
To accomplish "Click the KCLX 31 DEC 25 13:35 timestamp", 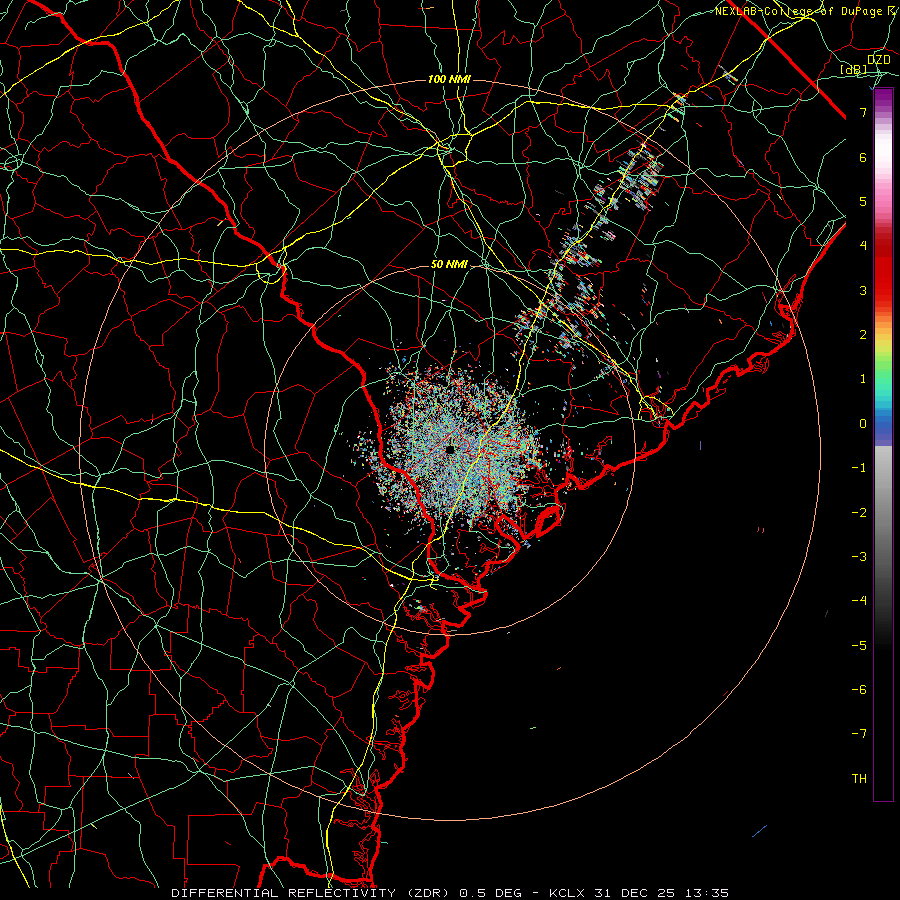I will [x=639, y=893].
